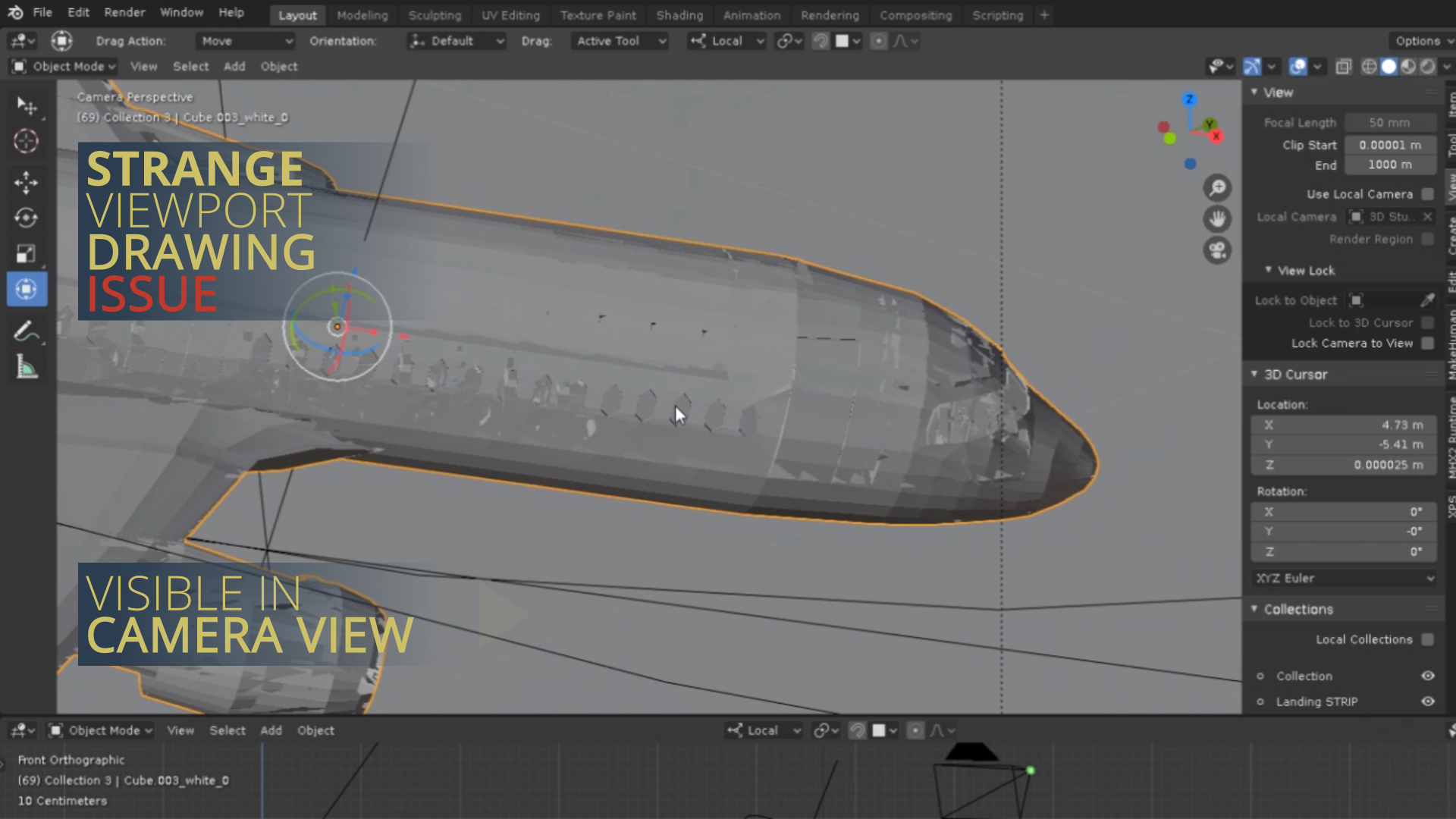Enable Lock Camera to View checkbox
This screenshot has height=819, width=1456.
click(x=1428, y=344)
